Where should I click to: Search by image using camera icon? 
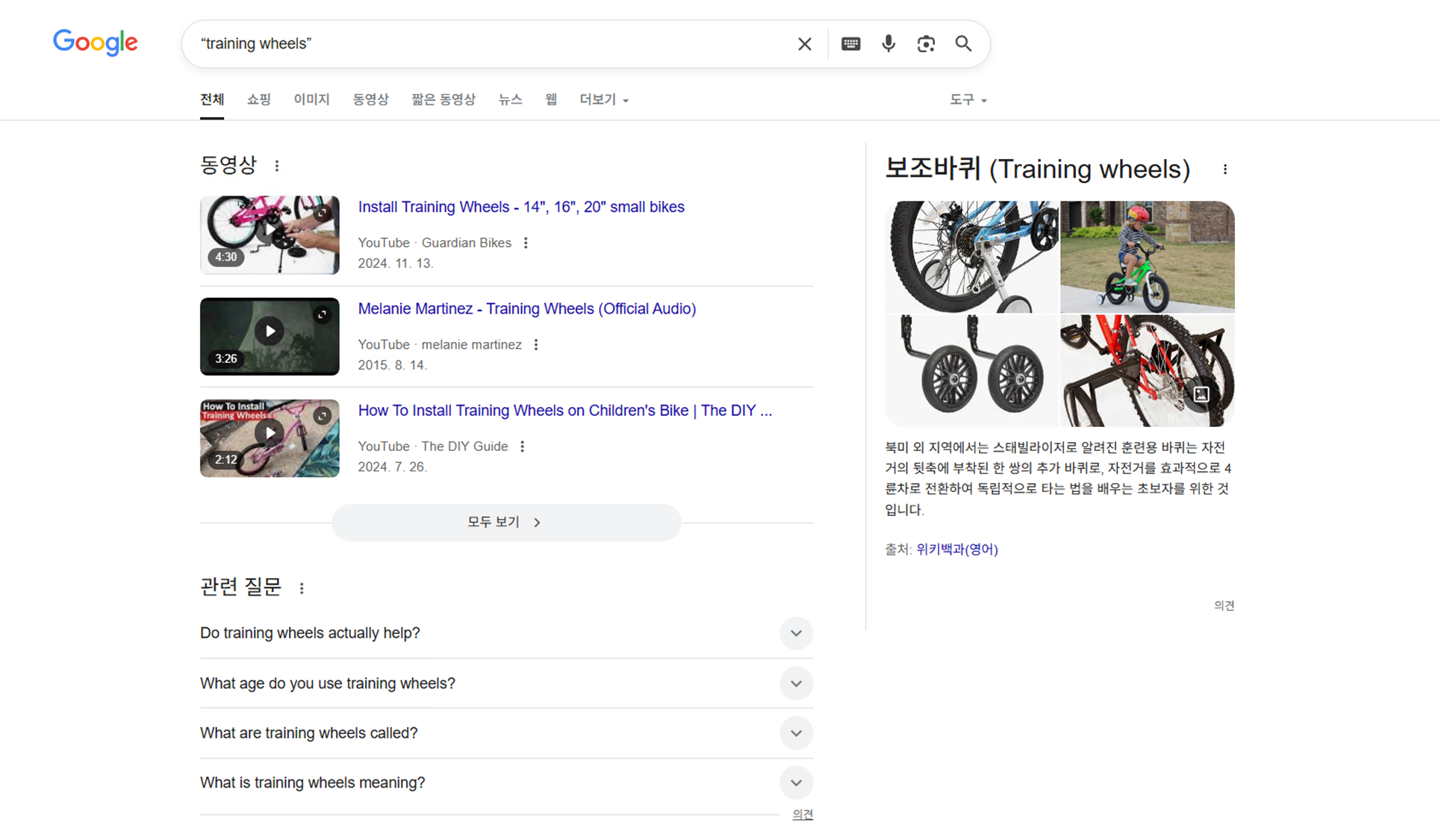tap(926, 44)
